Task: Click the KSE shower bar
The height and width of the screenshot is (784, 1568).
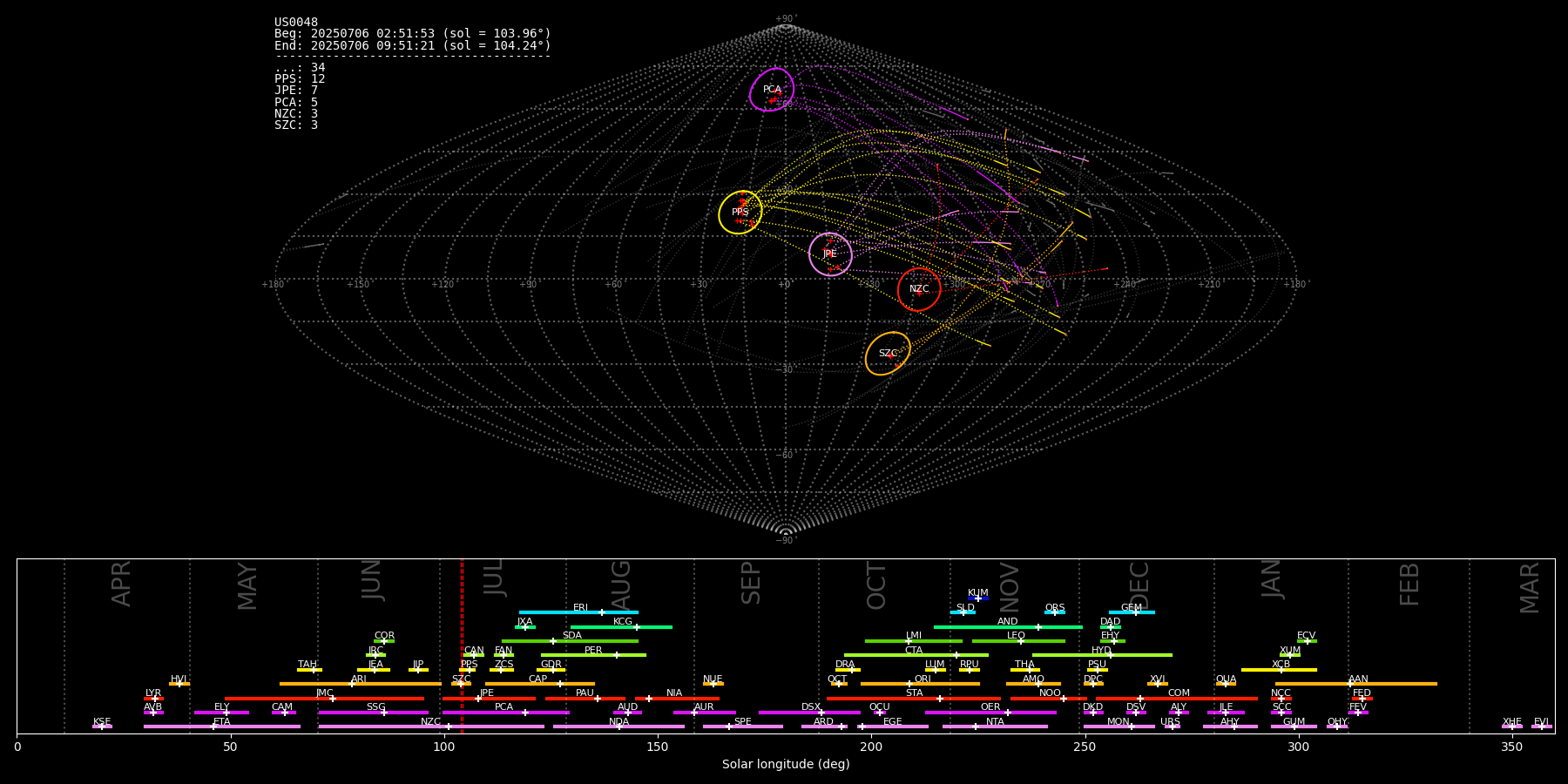Action: click(x=102, y=727)
